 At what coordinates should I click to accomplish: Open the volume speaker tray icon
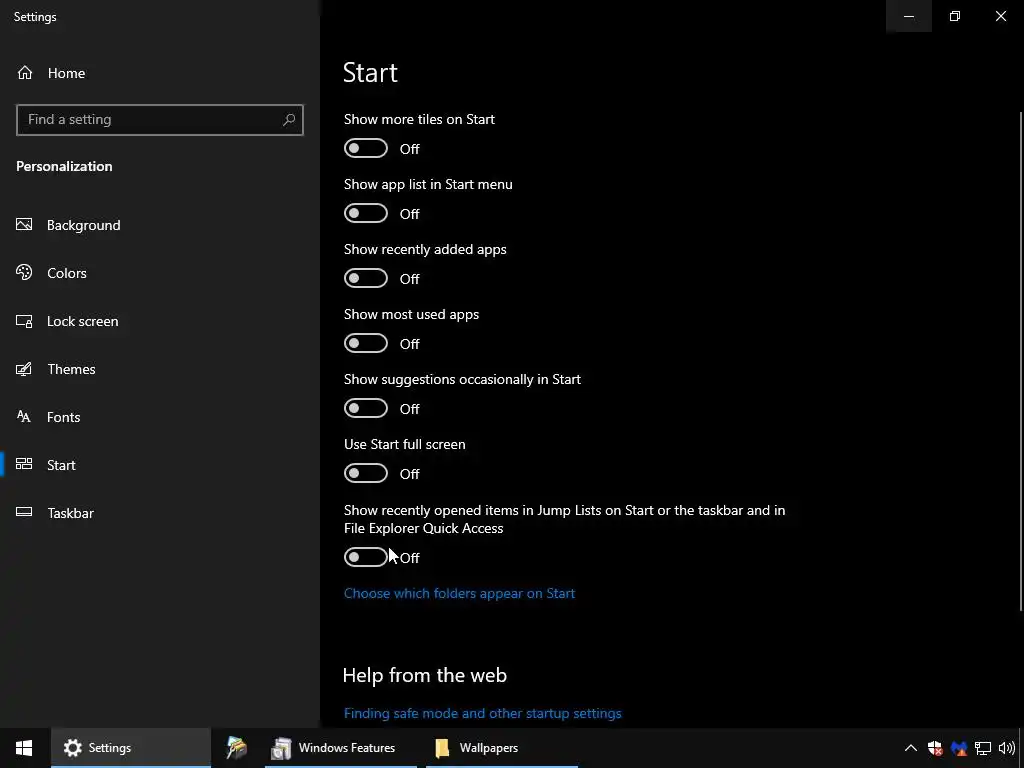[1006, 748]
